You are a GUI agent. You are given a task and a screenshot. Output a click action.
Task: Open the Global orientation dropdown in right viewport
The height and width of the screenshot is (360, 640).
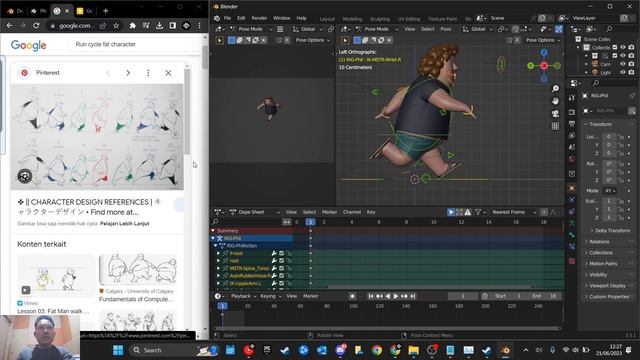pos(478,29)
